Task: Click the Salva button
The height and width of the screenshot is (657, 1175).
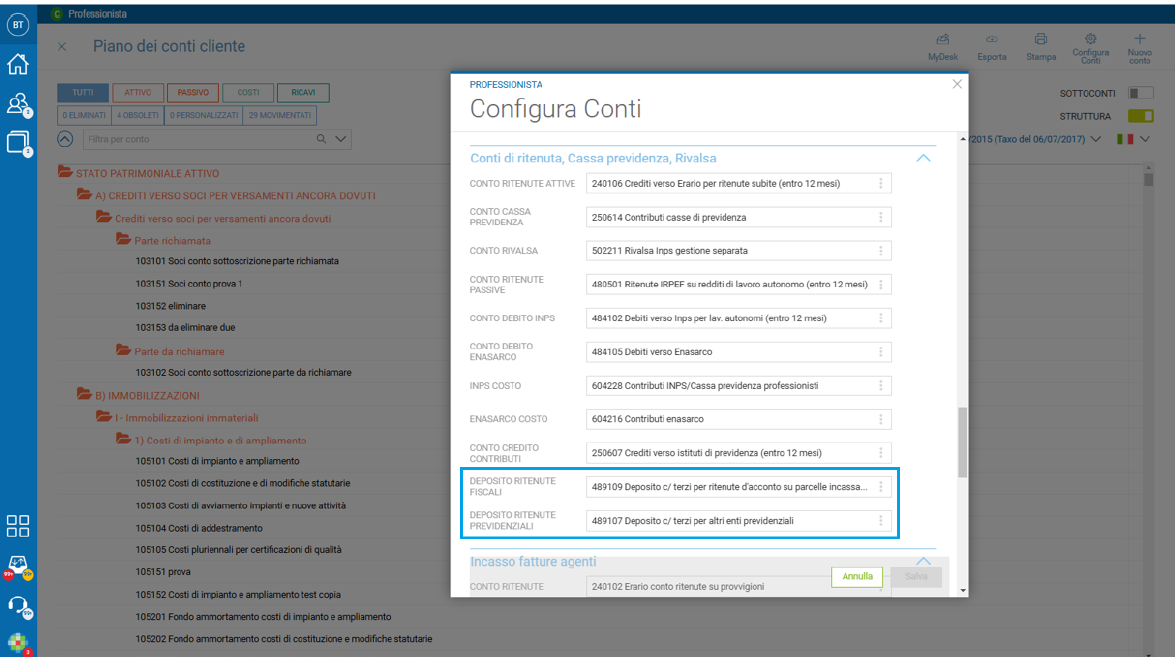Action: [x=916, y=577]
